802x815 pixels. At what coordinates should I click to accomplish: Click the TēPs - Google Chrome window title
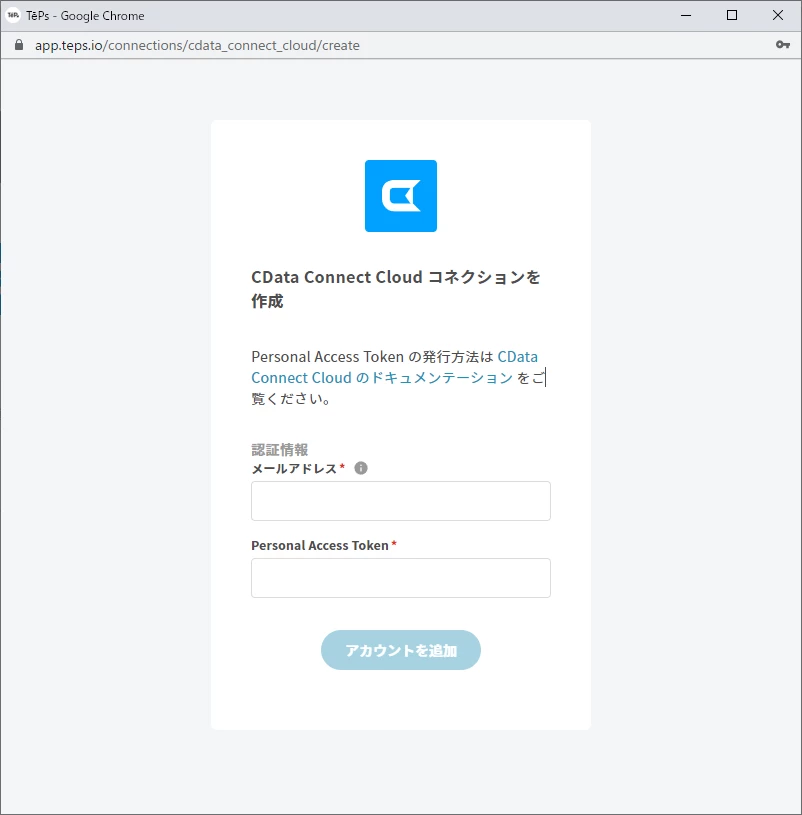pos(85,16)
